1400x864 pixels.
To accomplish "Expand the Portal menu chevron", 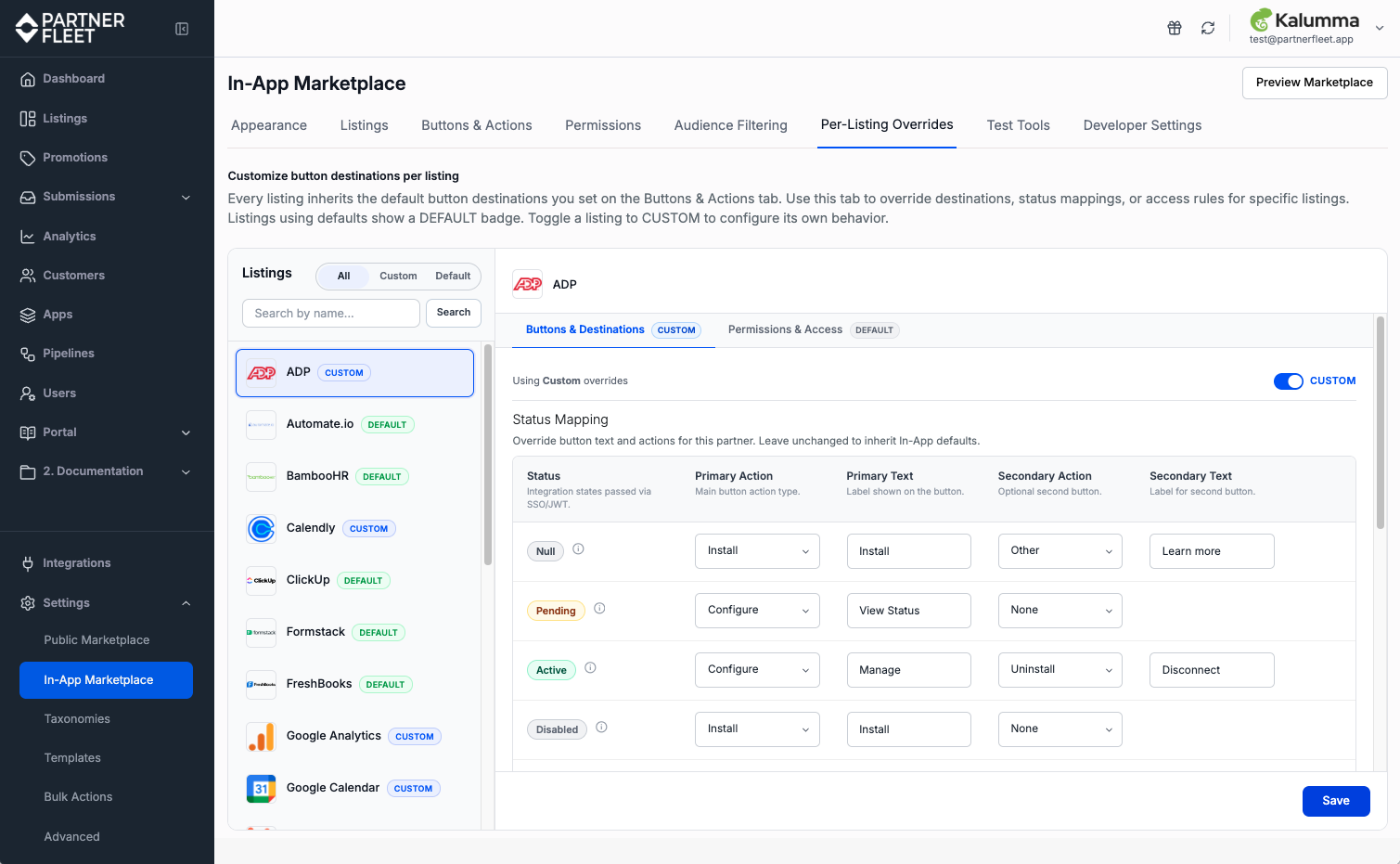I will tap(186, 433).
